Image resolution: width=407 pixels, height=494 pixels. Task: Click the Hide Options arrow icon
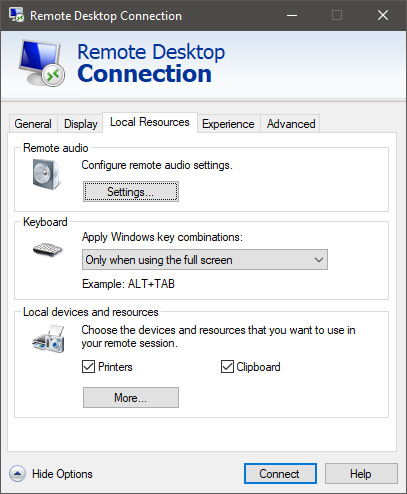click(17, 474)
